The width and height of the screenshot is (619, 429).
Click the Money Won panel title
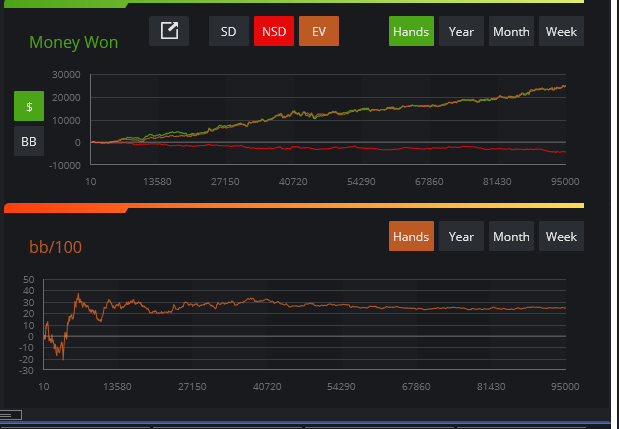click(73, 43)
